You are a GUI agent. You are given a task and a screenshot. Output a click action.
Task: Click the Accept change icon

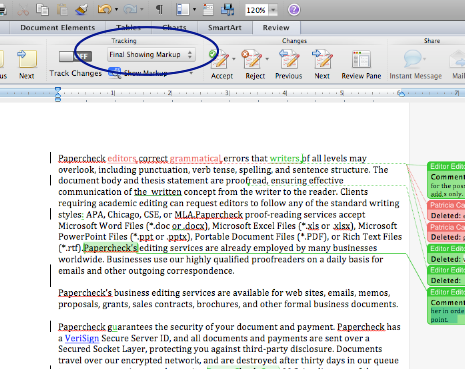click(x=220, y=59)
